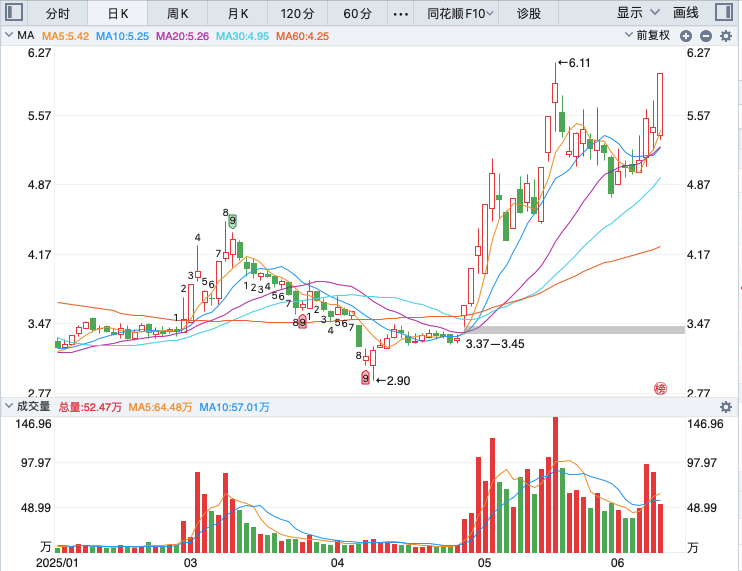Expand the 显示 display menu

[x=637, y=13]
